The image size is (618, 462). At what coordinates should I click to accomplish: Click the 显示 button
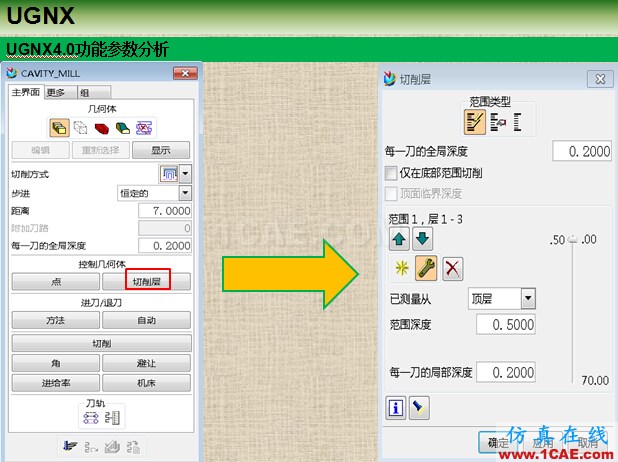(x=161, y=150)
